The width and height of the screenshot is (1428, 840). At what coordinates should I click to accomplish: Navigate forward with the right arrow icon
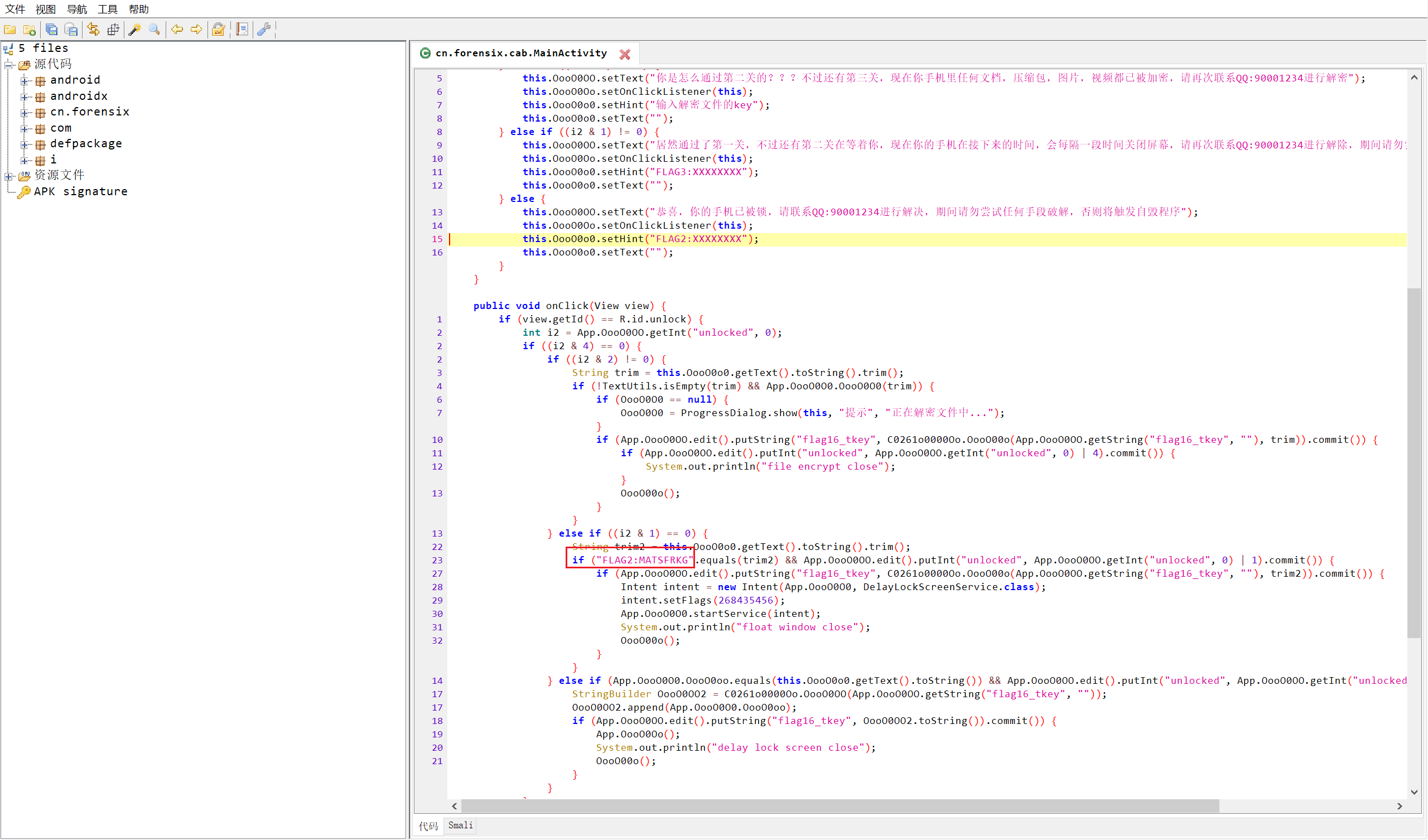(x=196, y=30)
